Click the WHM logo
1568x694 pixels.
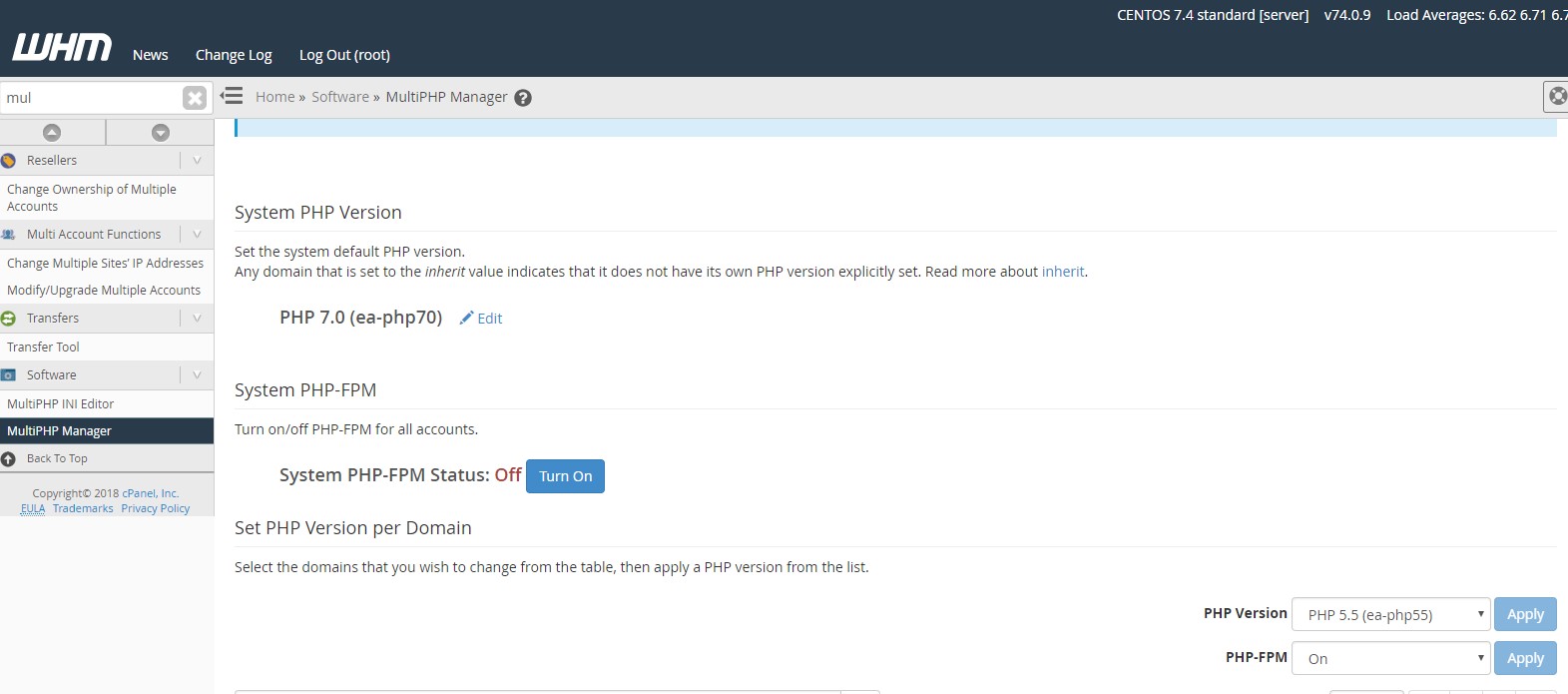coord(62,47)
